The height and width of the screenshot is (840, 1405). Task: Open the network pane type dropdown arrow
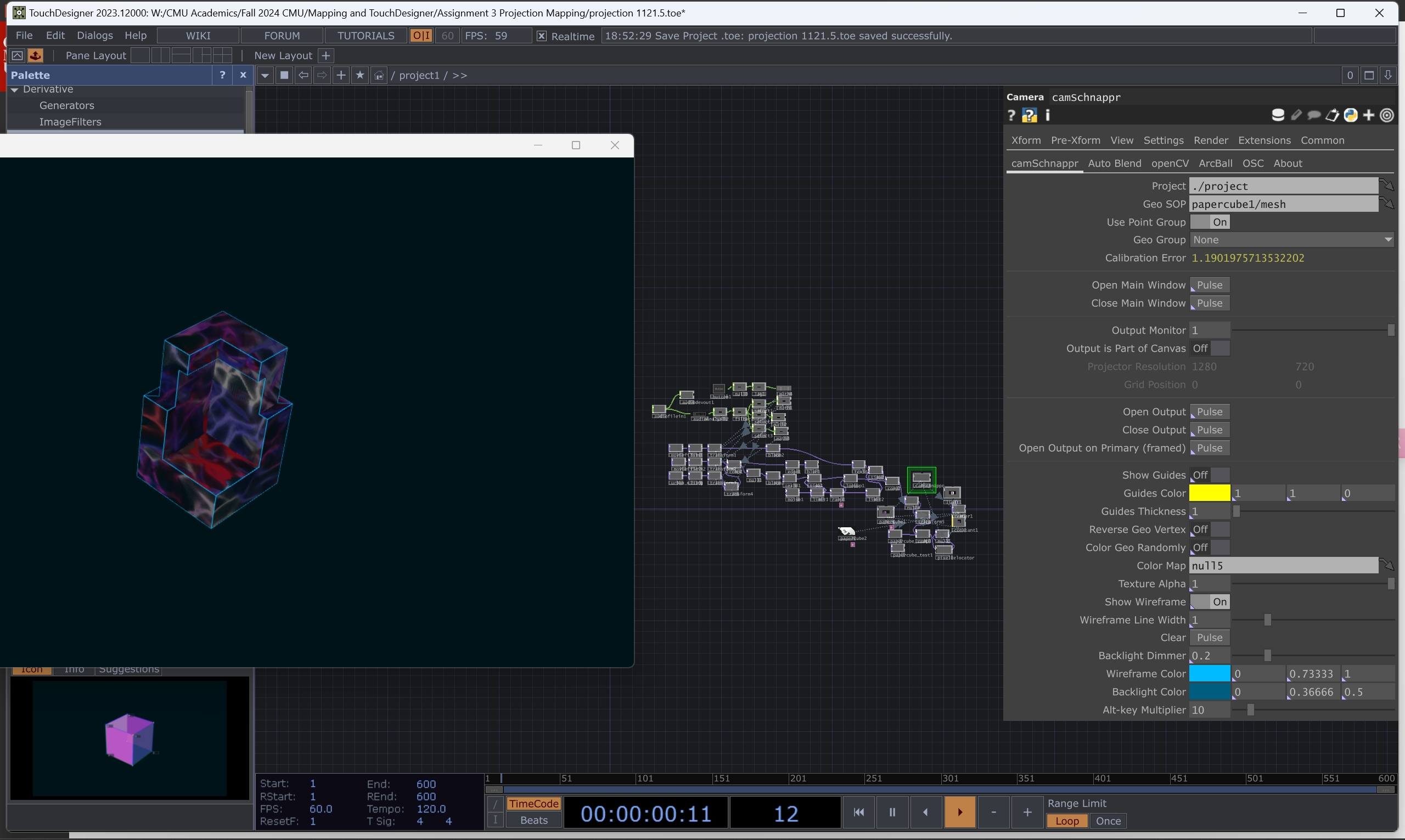pos(265,75)
